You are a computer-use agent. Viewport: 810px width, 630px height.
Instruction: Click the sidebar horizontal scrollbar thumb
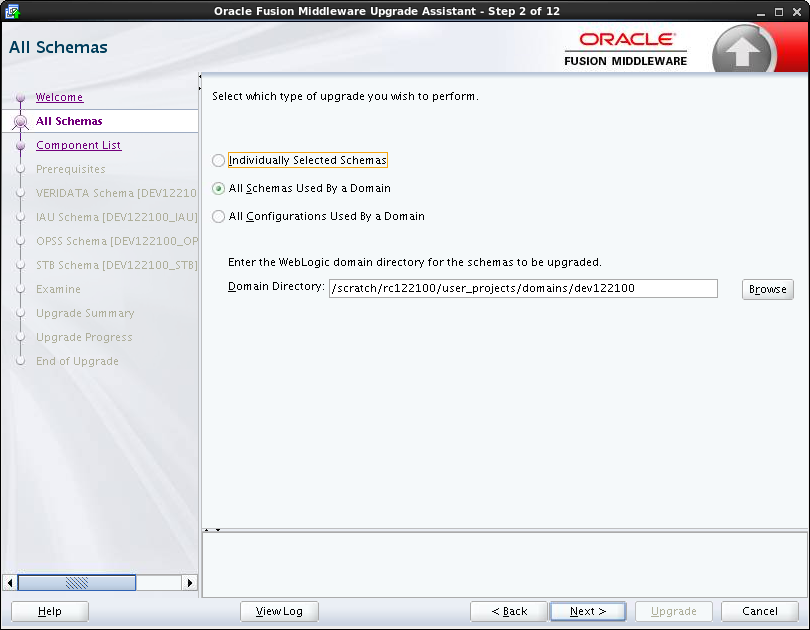[77, 582]
